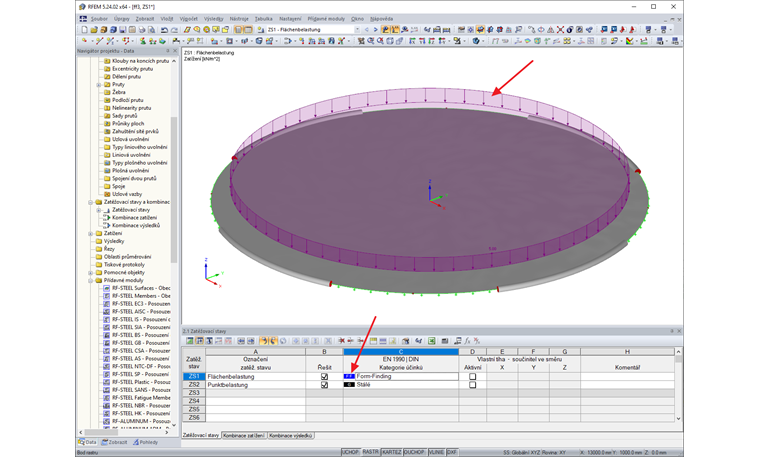This screenshot has height=457, width=760.
Task: Toggle OUCHOP object snap in status bar
Action: [414, 452]
